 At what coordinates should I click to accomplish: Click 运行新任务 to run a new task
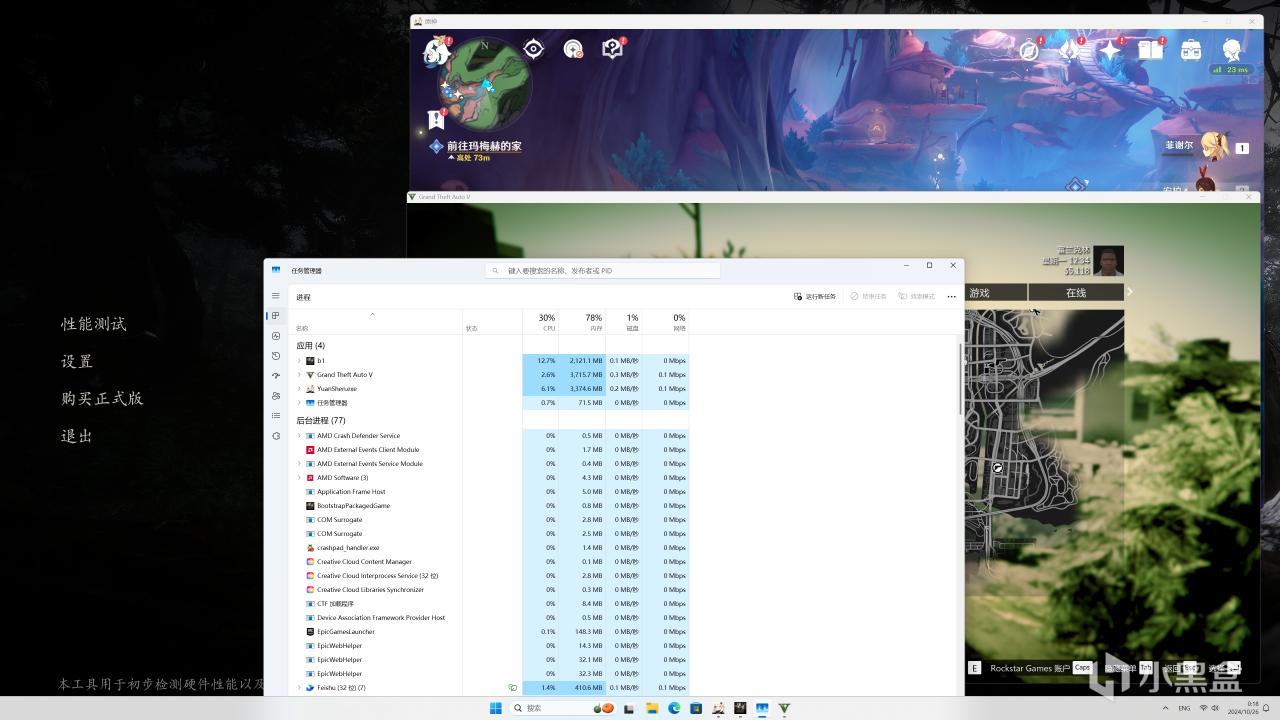click(x=815, y=297)
